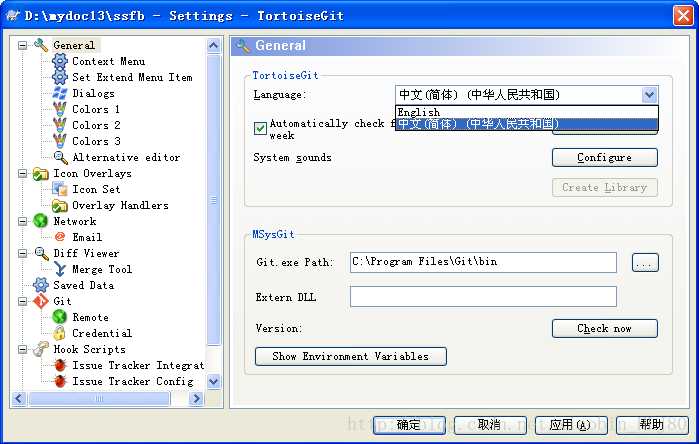
Task: Open Configure for system sounds
Action: [x=604, y=158]
